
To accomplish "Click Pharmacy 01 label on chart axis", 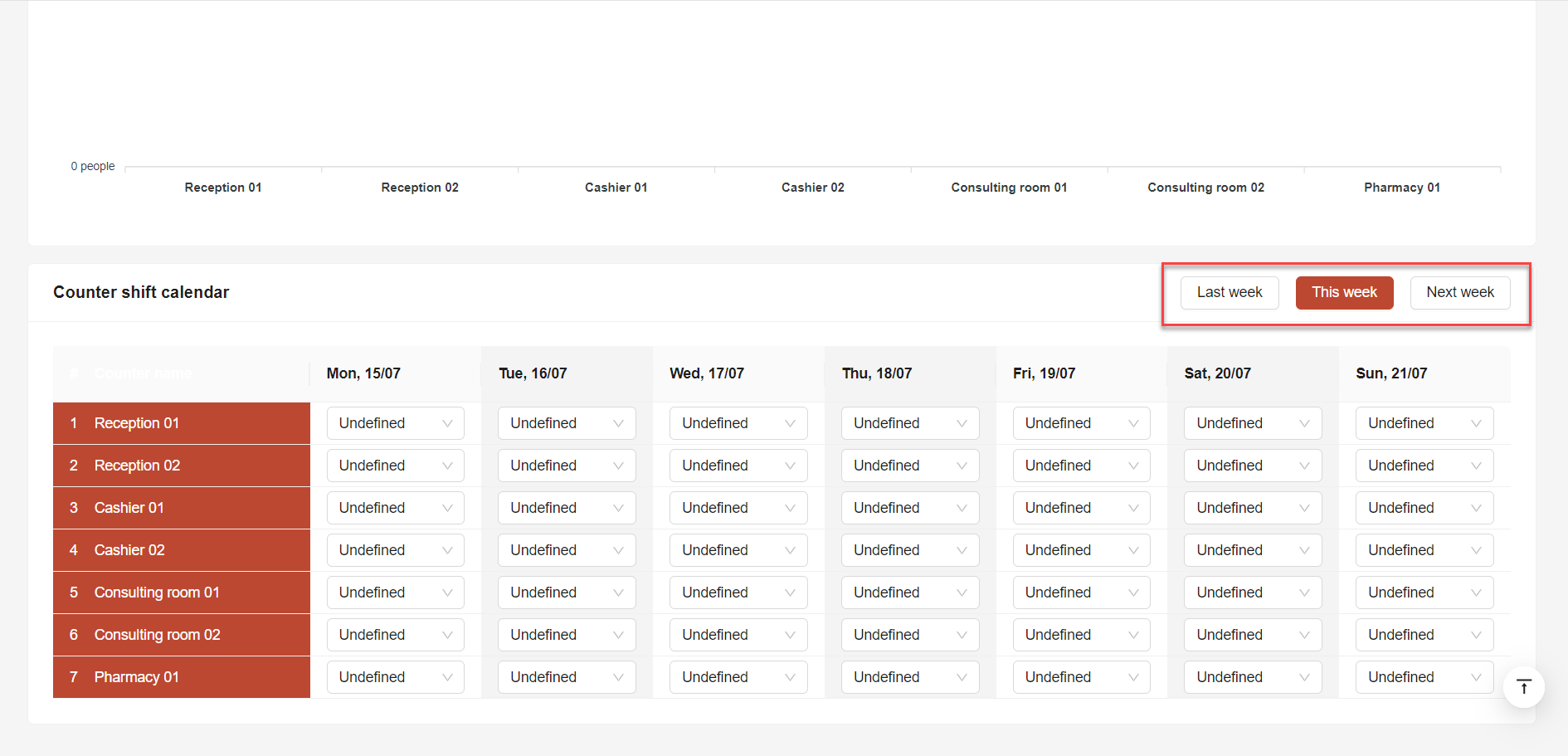I will pos(1402,188).
